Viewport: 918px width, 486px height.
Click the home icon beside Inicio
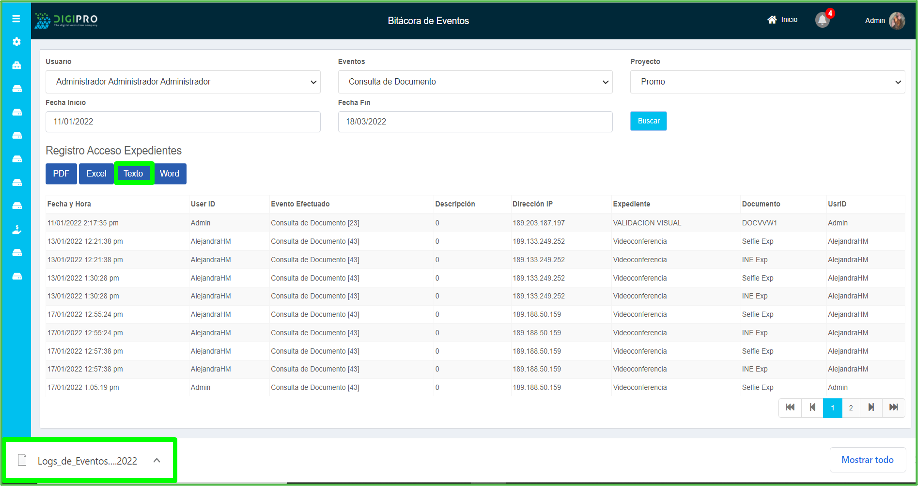(771, 20)
